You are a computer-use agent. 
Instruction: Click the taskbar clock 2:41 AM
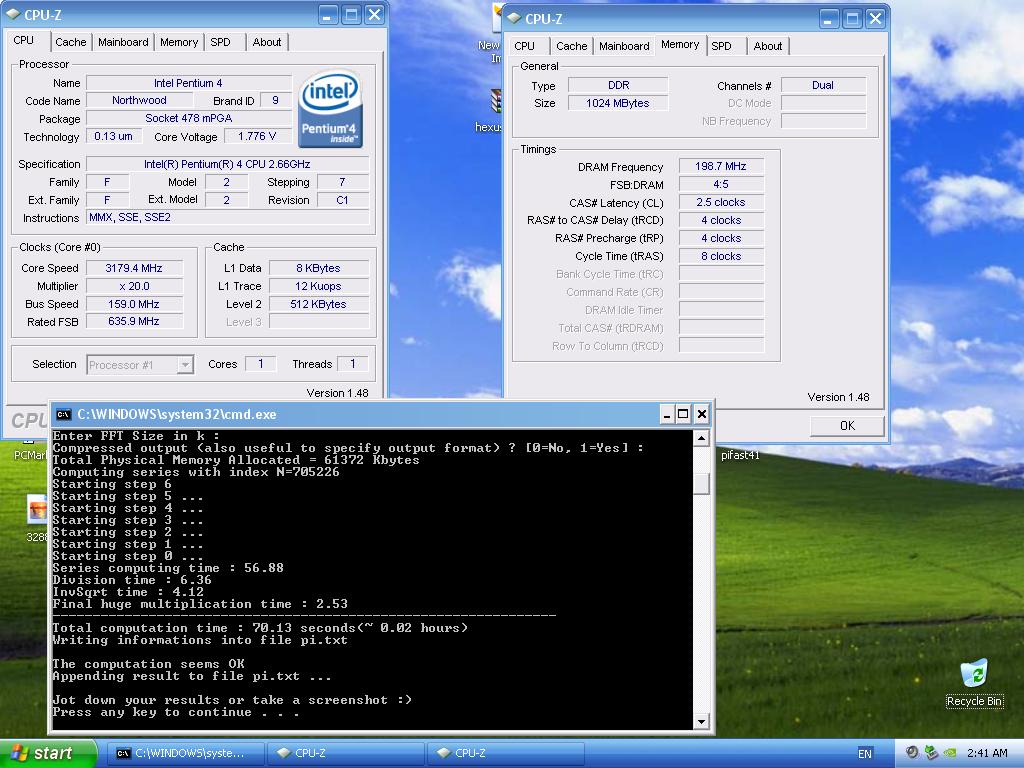coord(987,753)
